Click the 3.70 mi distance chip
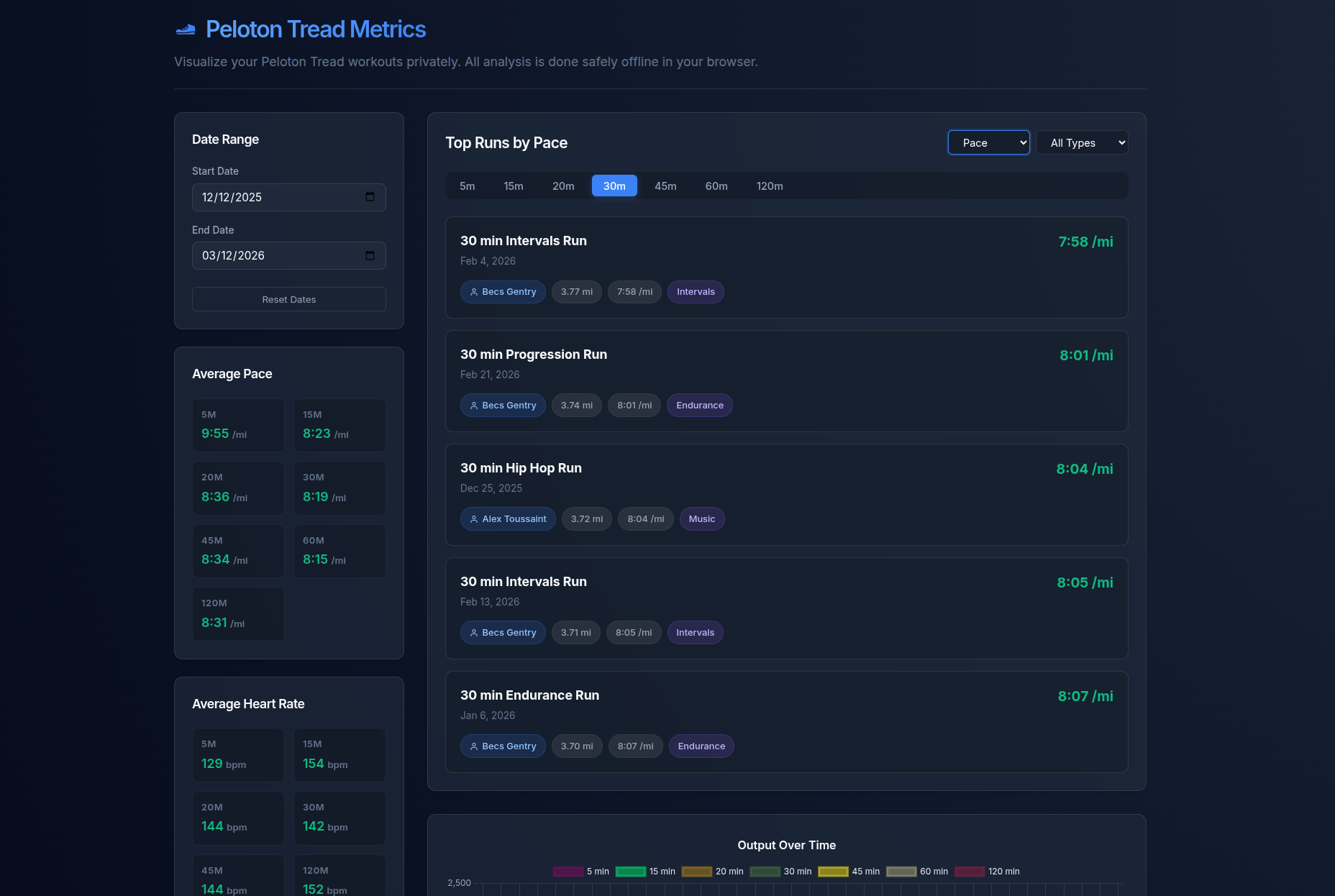This screenshot has height=896, width=1335. coord(577,746)
